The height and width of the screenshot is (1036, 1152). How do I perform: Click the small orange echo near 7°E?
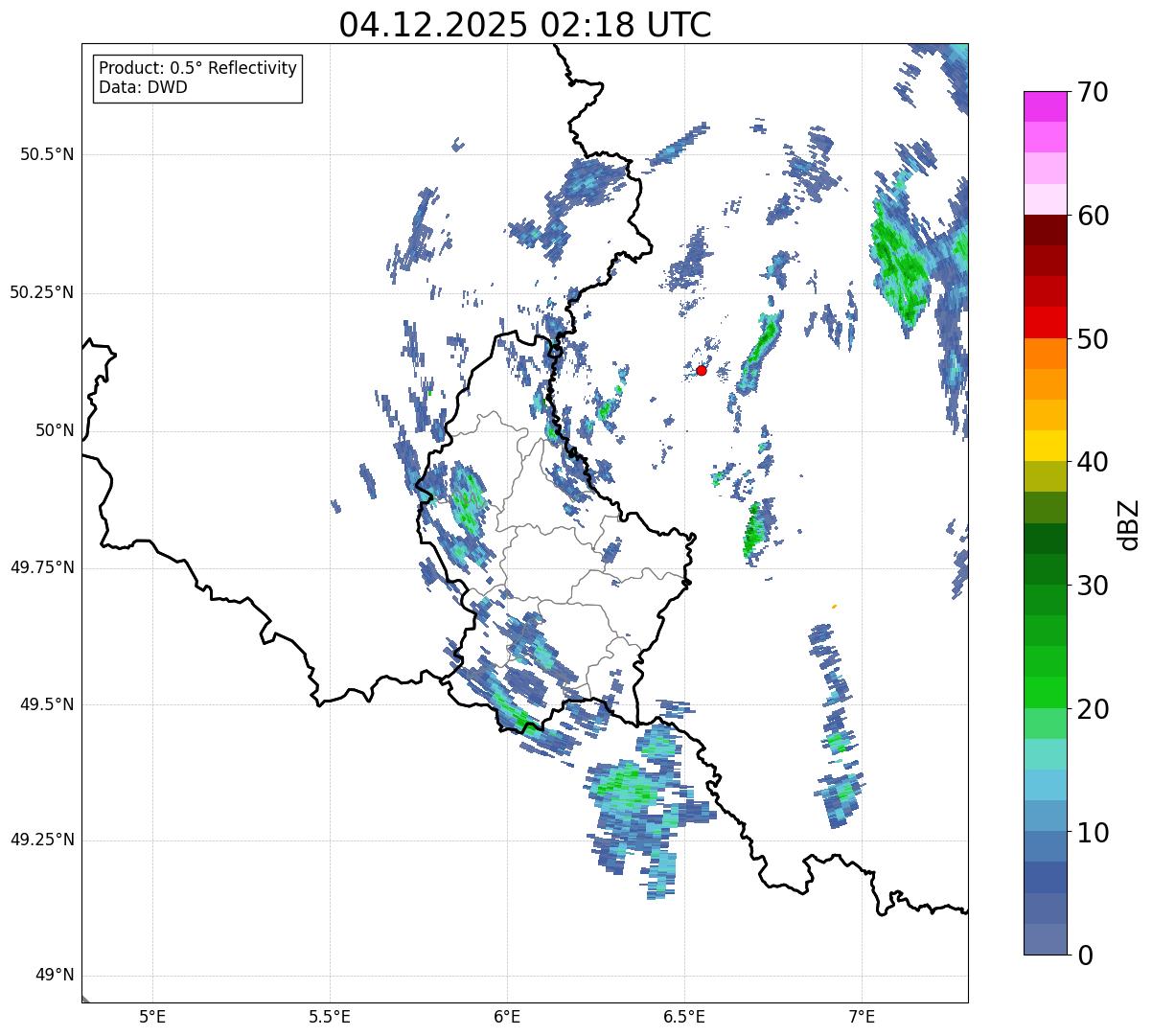[x=835, y=607]
